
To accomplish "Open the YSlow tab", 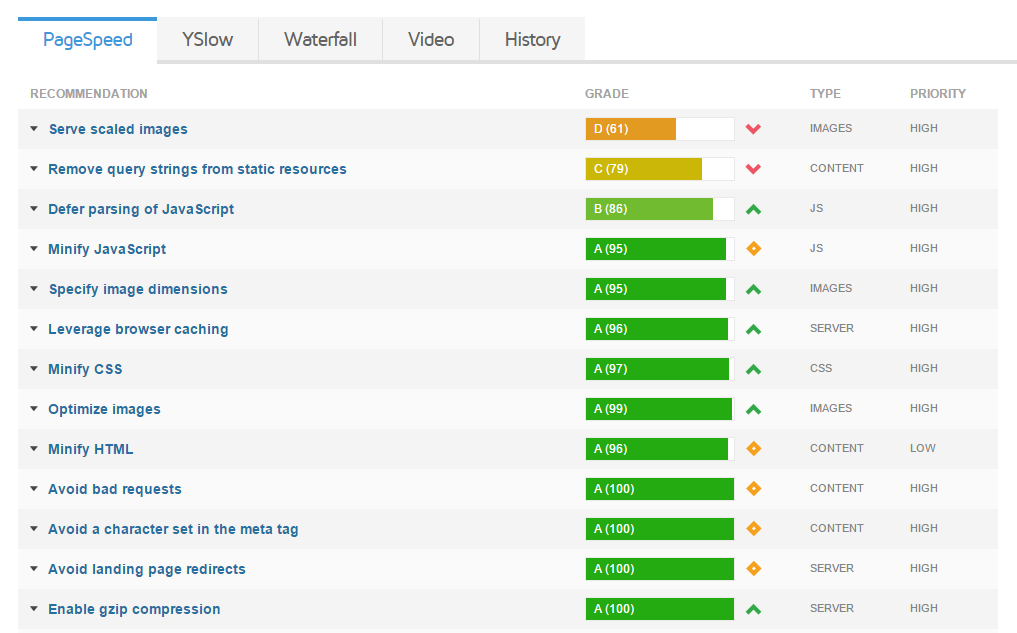I will 208,40.
